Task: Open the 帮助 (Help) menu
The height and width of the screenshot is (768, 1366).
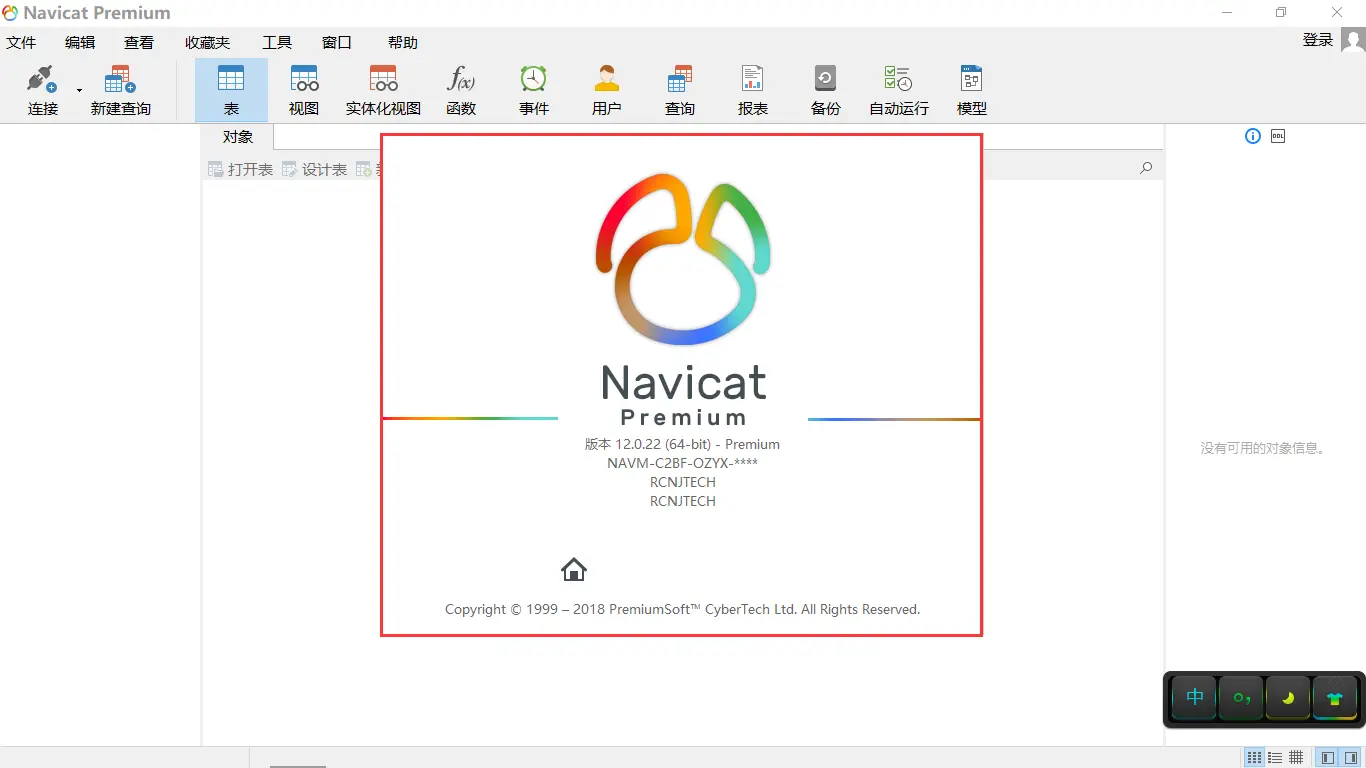Action: tap(403, 42)
